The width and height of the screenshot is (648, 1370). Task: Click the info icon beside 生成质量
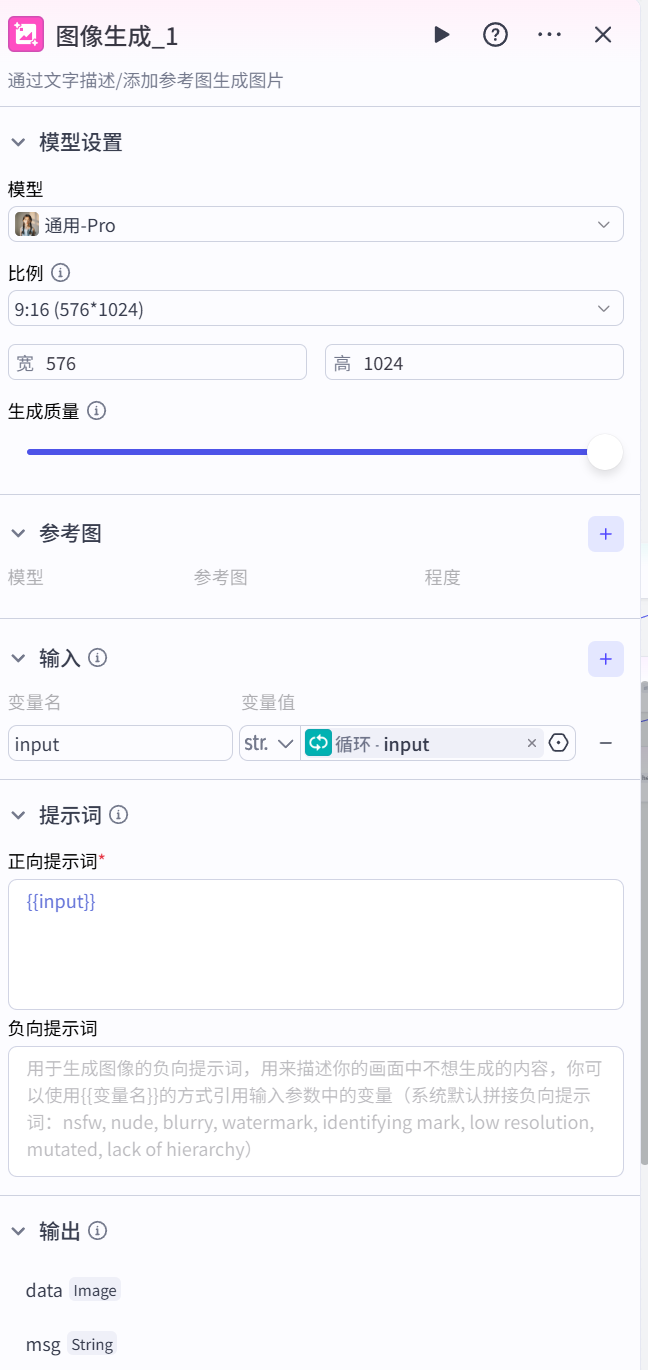[97, 411]
